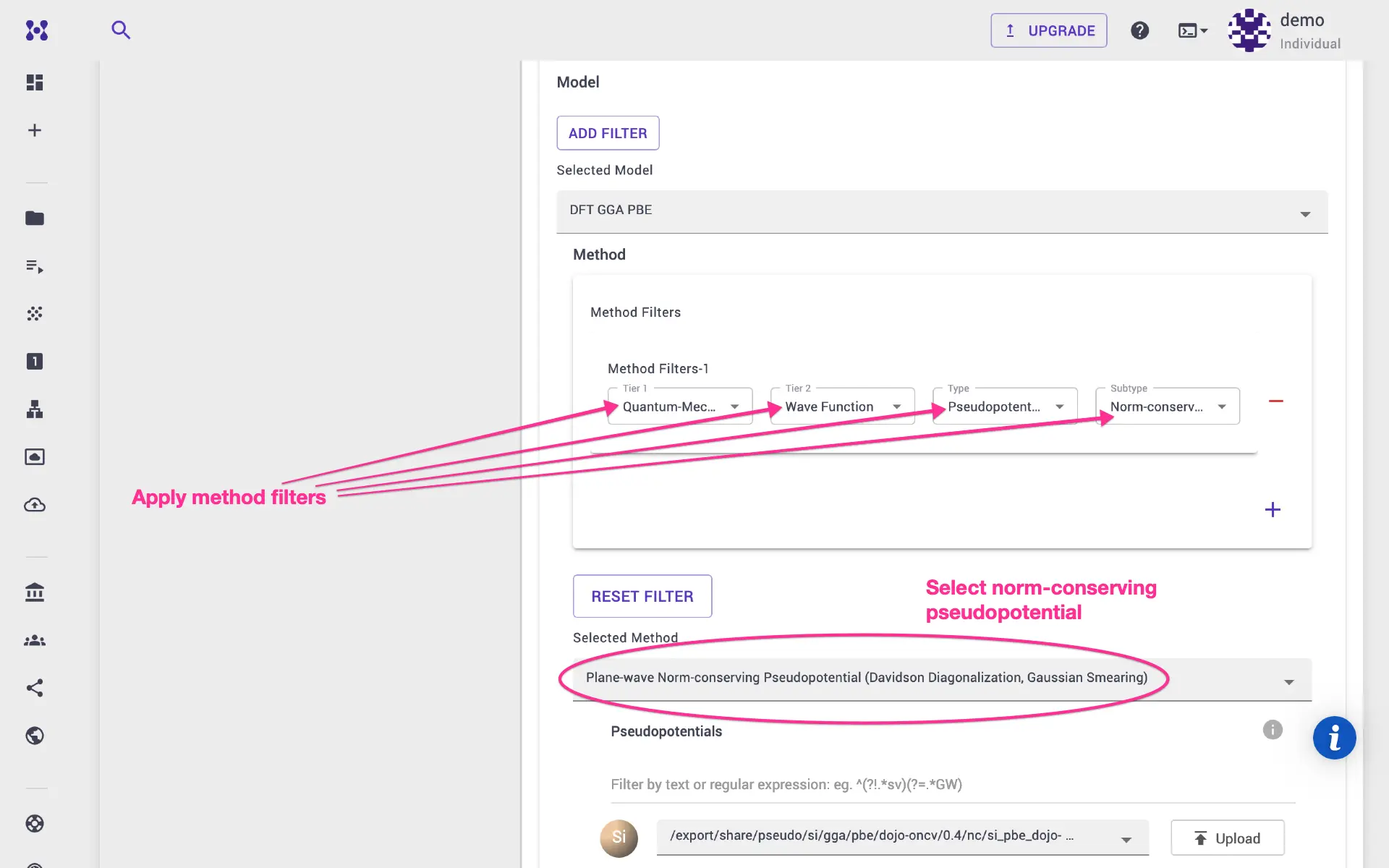Open the dashboard icon in sidebar

[35, 82]
